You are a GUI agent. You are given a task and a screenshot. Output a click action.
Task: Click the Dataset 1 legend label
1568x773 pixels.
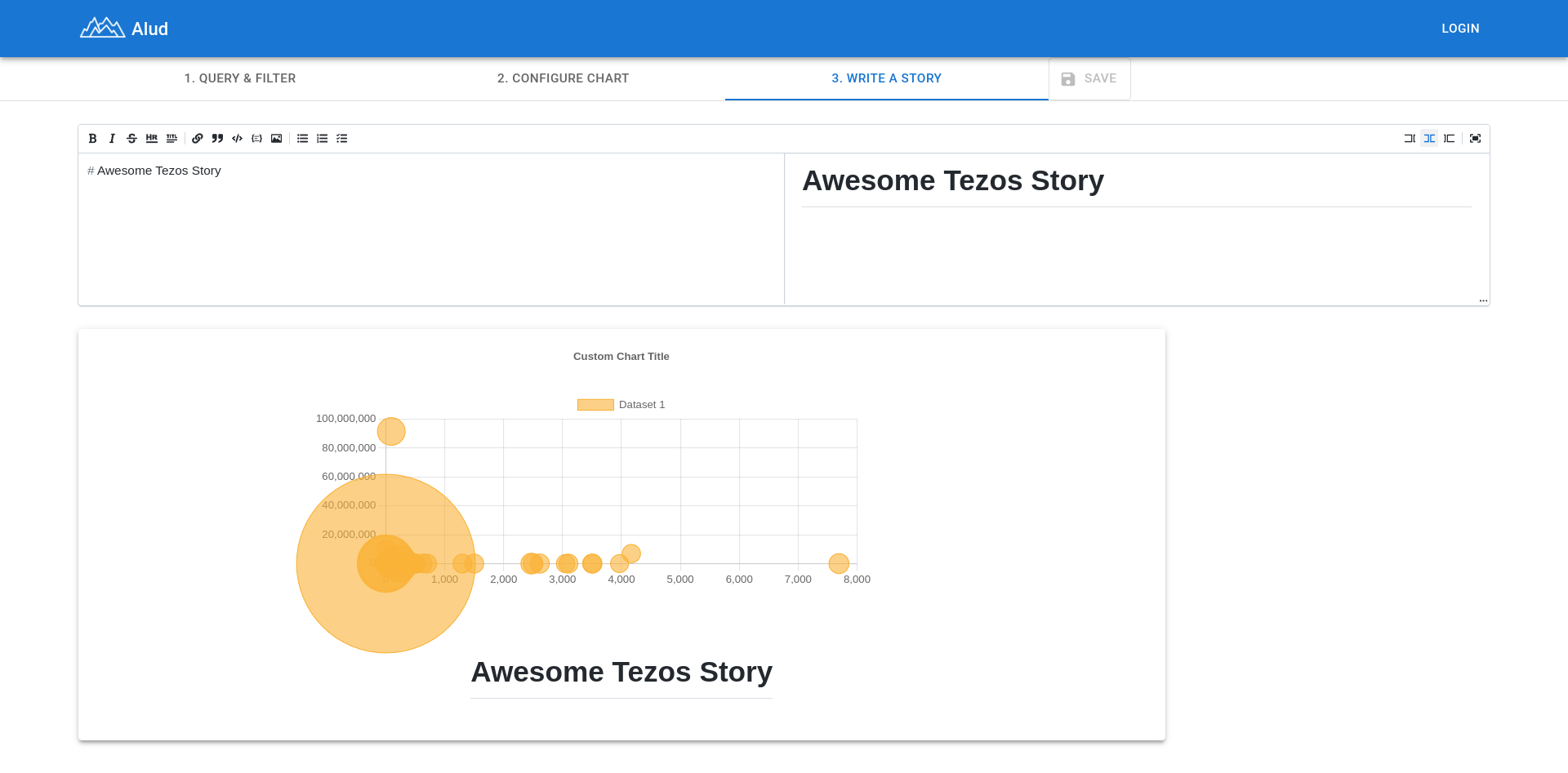[642, 405]
